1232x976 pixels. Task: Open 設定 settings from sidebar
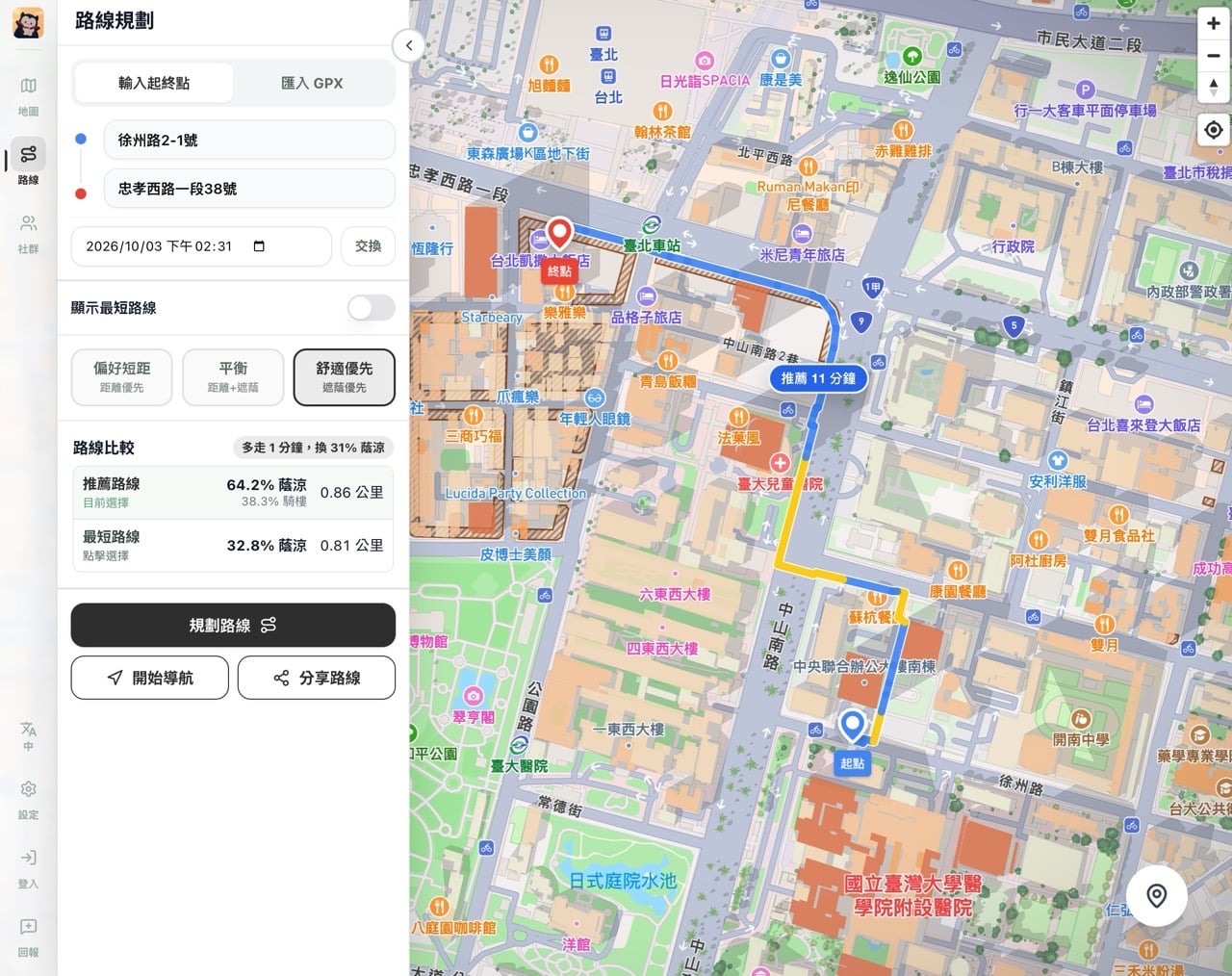tap(28, 800)
